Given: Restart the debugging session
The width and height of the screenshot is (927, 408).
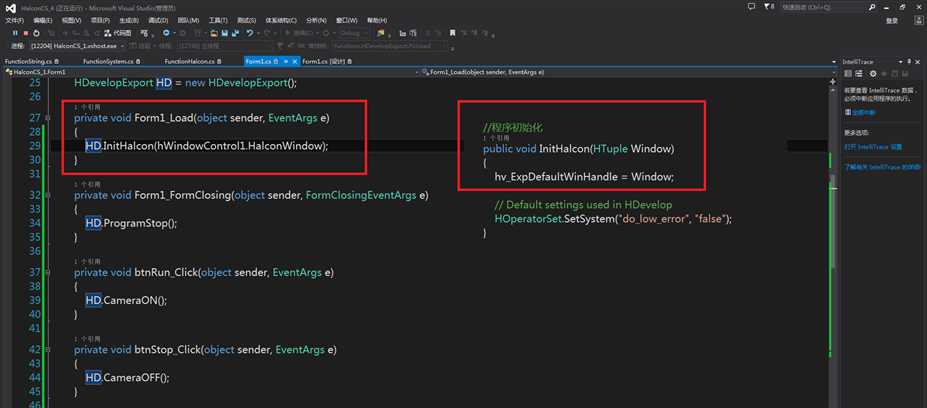Looking at the screenshot, I should pos(36,33).
